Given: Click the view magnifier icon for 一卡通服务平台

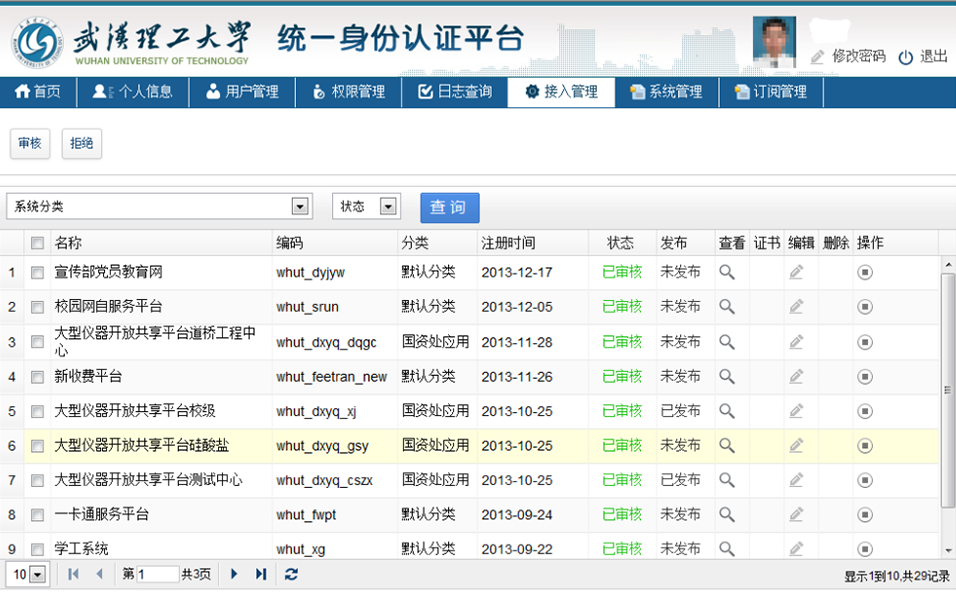Looking at the screenshot, I should [x=727, y=514].
